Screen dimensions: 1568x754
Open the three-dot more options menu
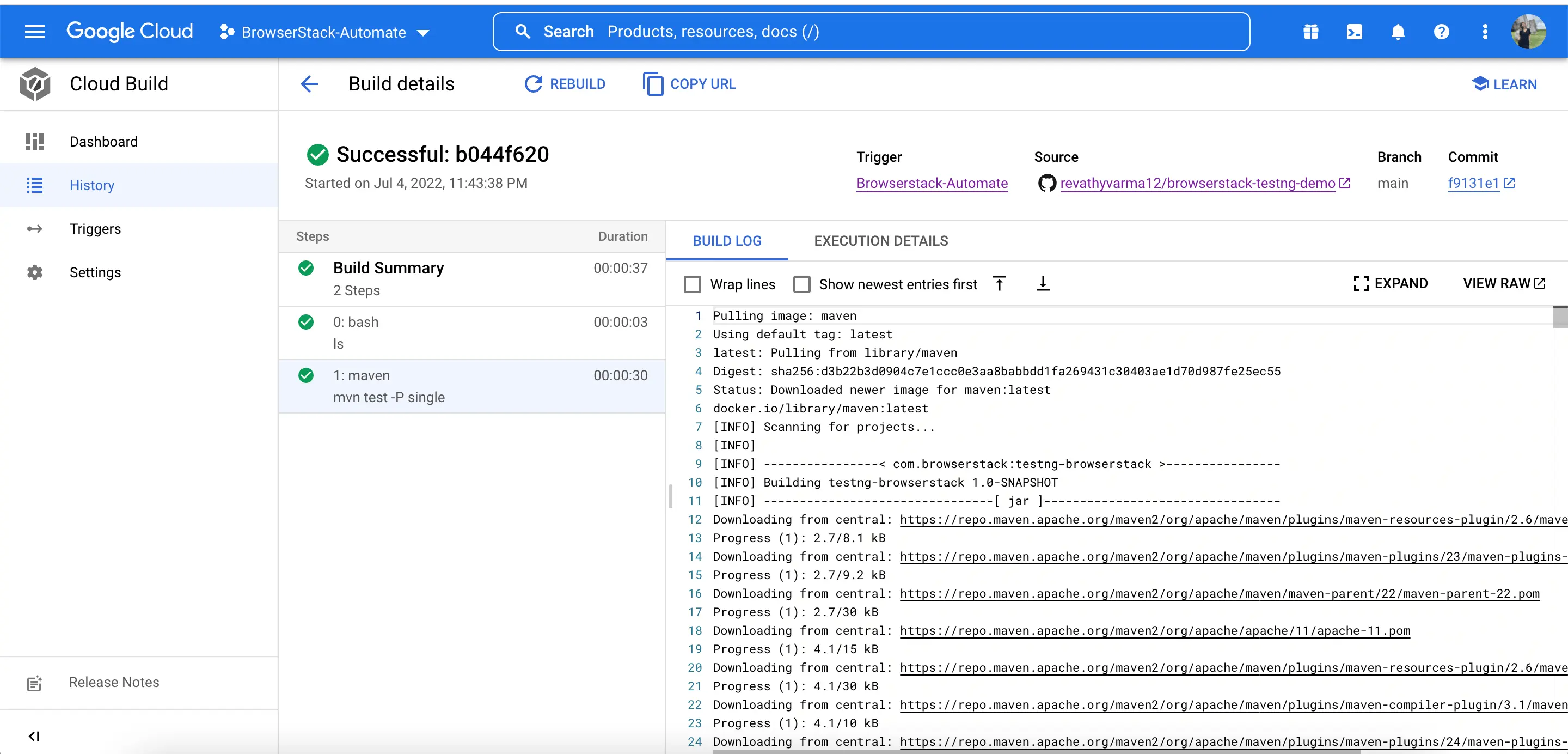click(x=1485, y=32)
